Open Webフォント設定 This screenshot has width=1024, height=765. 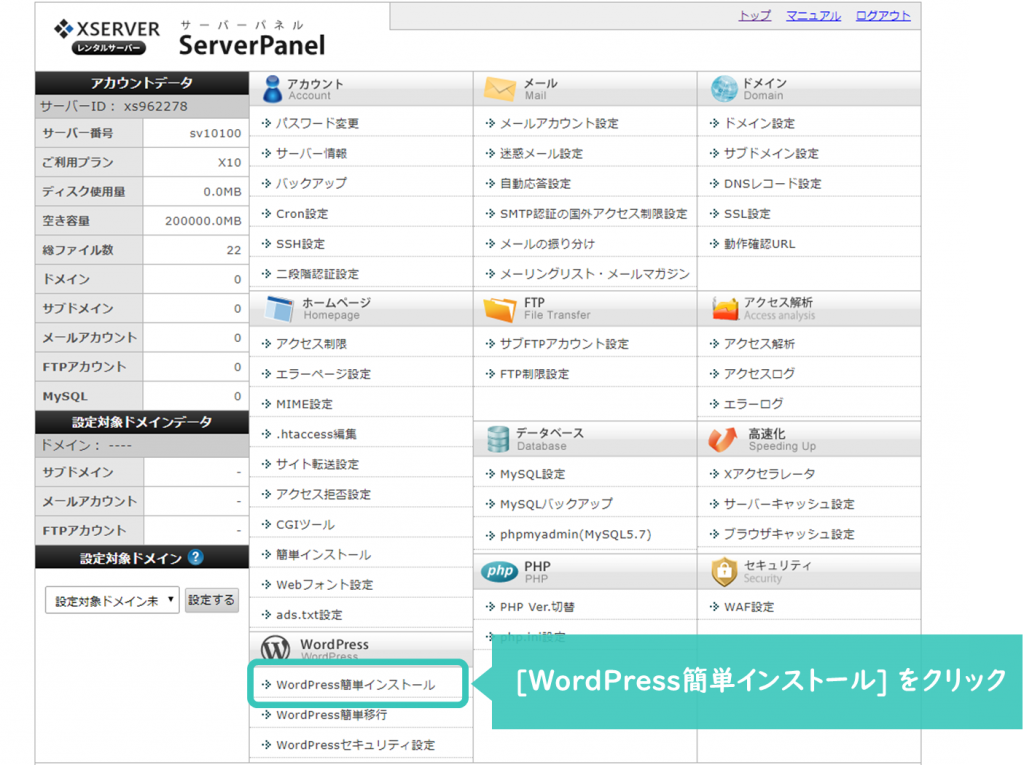point(324,585)
